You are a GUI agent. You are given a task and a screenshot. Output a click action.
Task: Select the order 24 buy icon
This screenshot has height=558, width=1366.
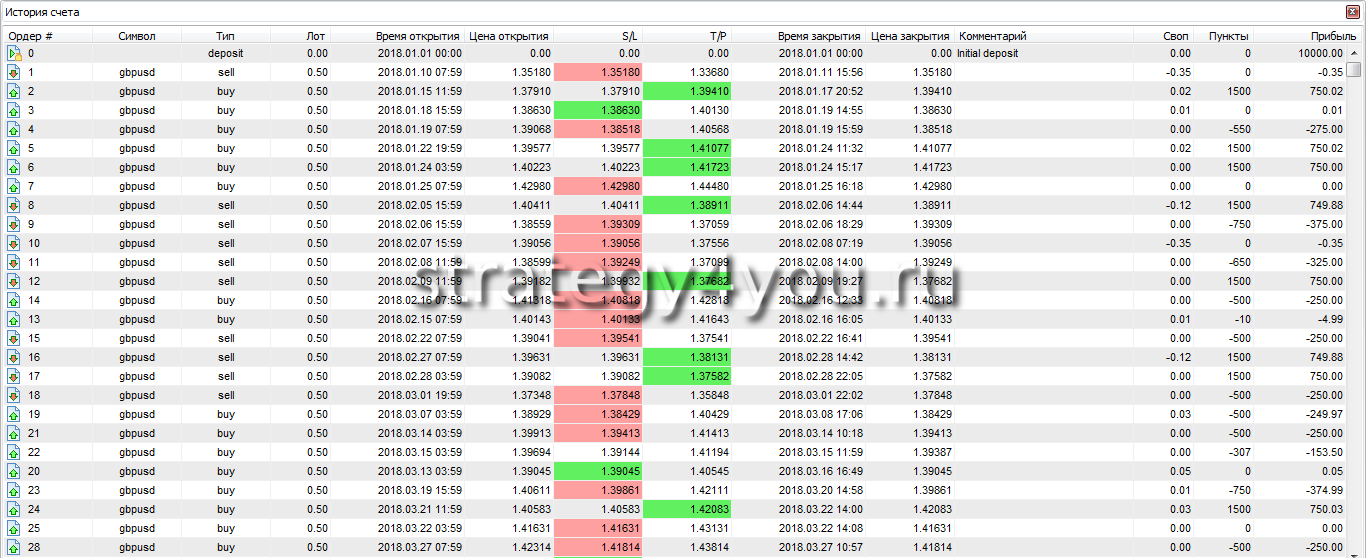pos(14,509)
